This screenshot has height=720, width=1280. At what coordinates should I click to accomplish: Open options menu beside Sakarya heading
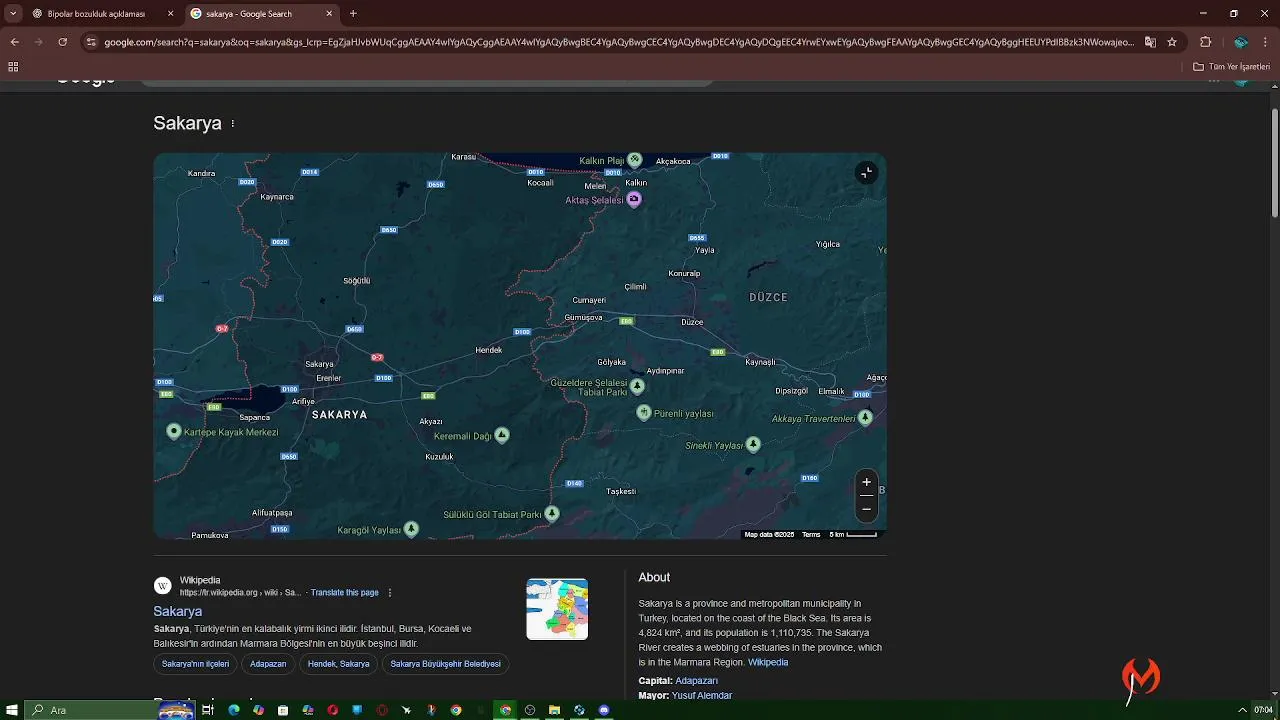[233, 124]
